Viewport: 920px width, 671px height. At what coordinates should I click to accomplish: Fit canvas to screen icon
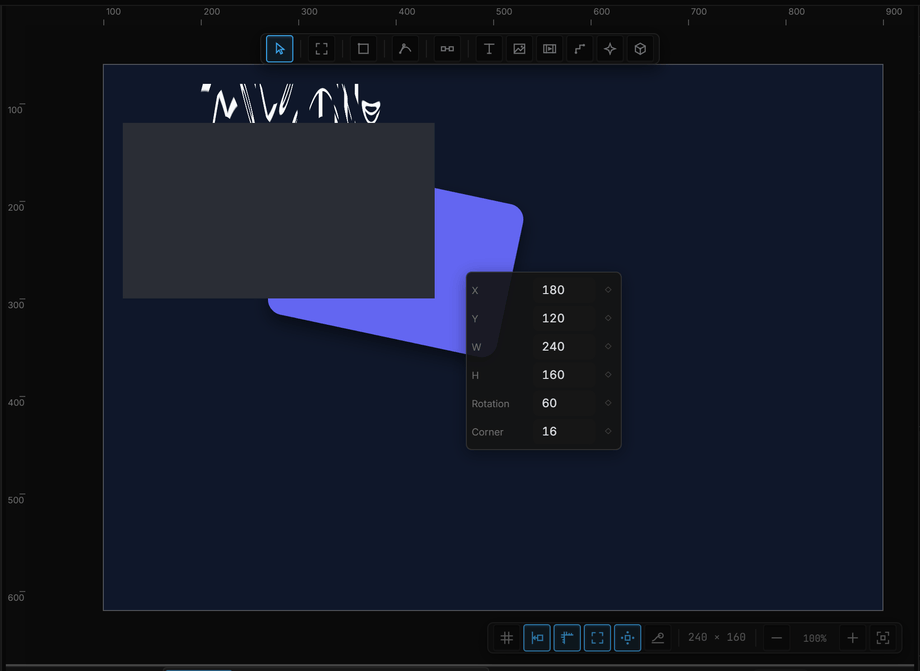(883, 638)
